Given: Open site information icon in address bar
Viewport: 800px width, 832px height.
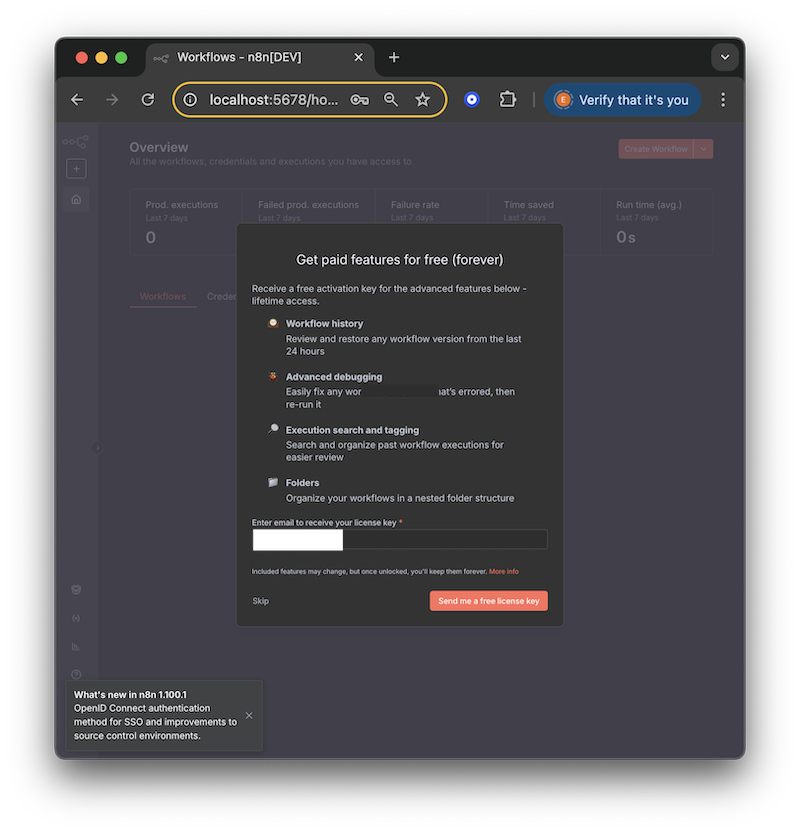Looking at the screenshot, I should (190, 100).
